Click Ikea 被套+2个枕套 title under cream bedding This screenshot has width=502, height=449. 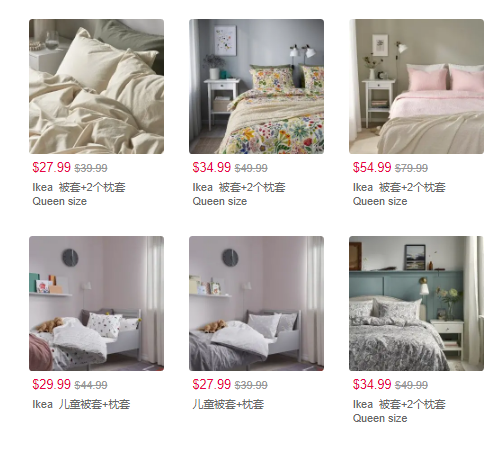79,187
